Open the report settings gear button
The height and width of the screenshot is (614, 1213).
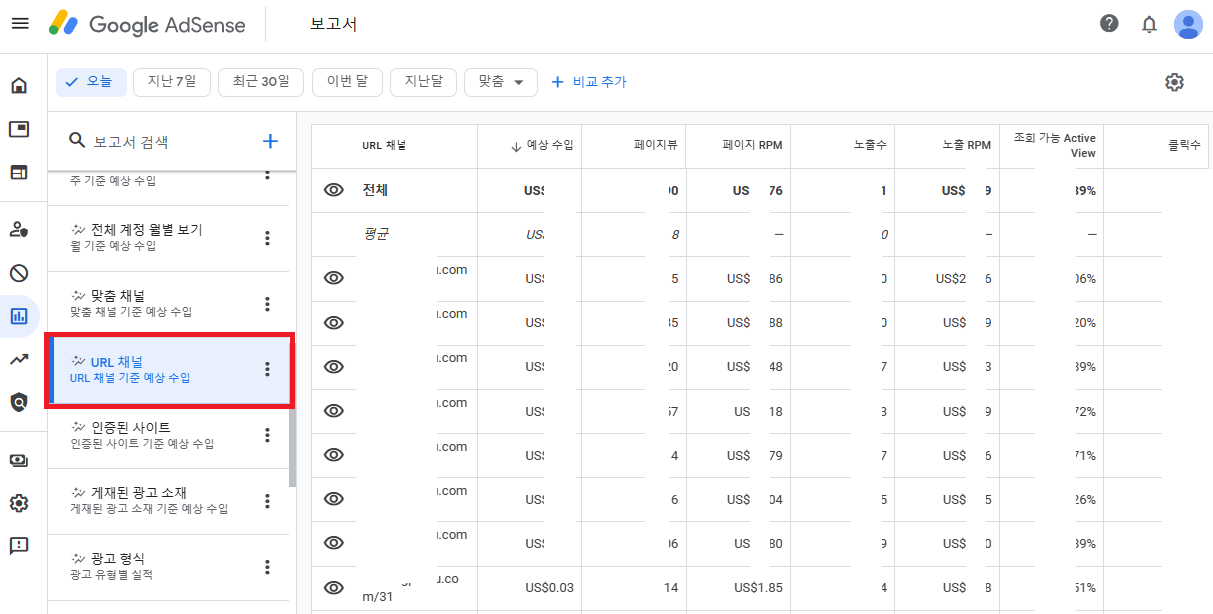[x=1174, y=82]
